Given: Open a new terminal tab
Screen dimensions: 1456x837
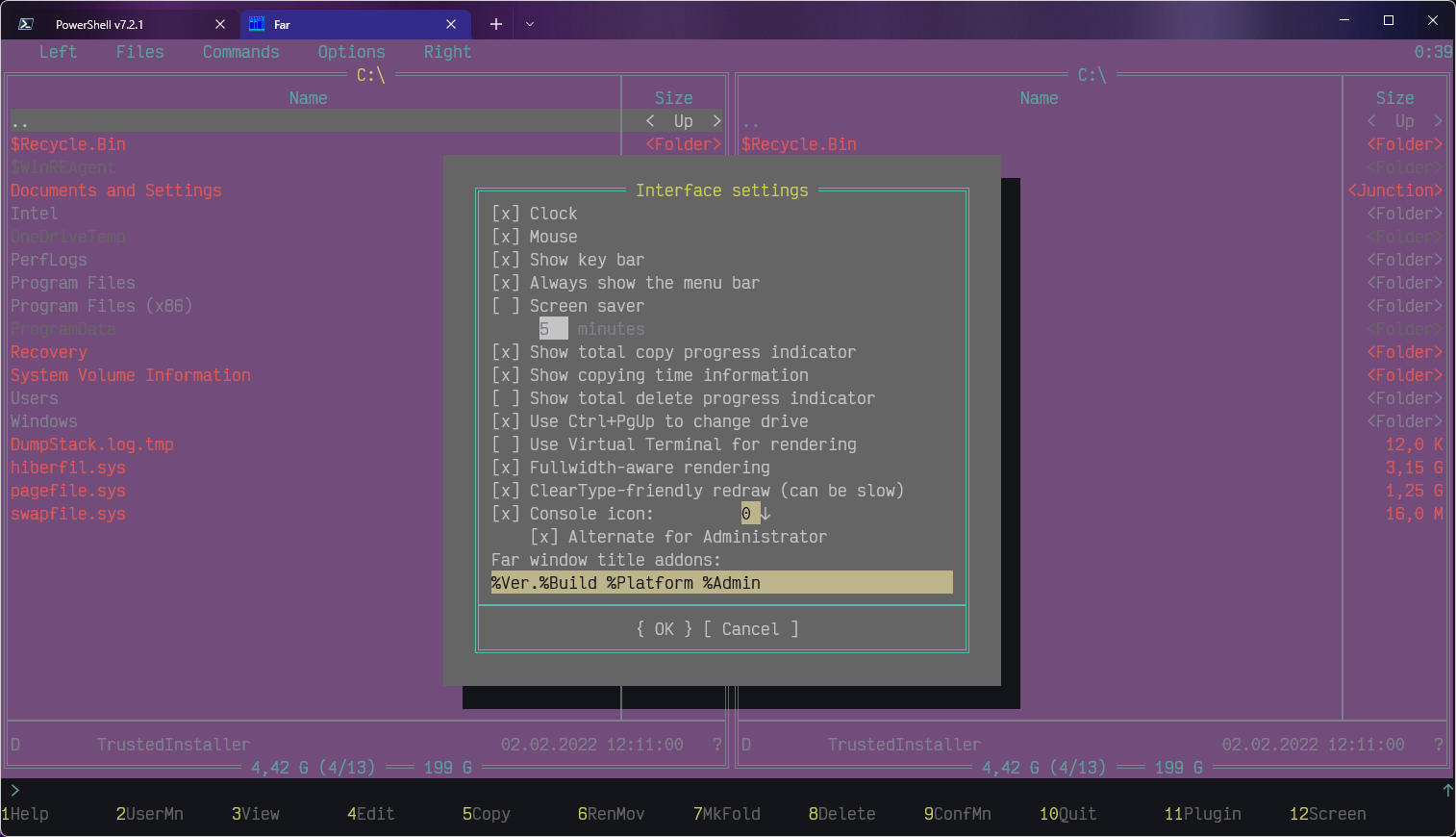Looking at the screenshot, I should point(496,24).
